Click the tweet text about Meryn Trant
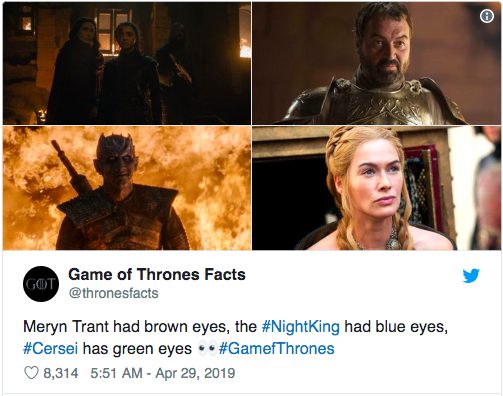503x396 pixels. pos(235,337)
